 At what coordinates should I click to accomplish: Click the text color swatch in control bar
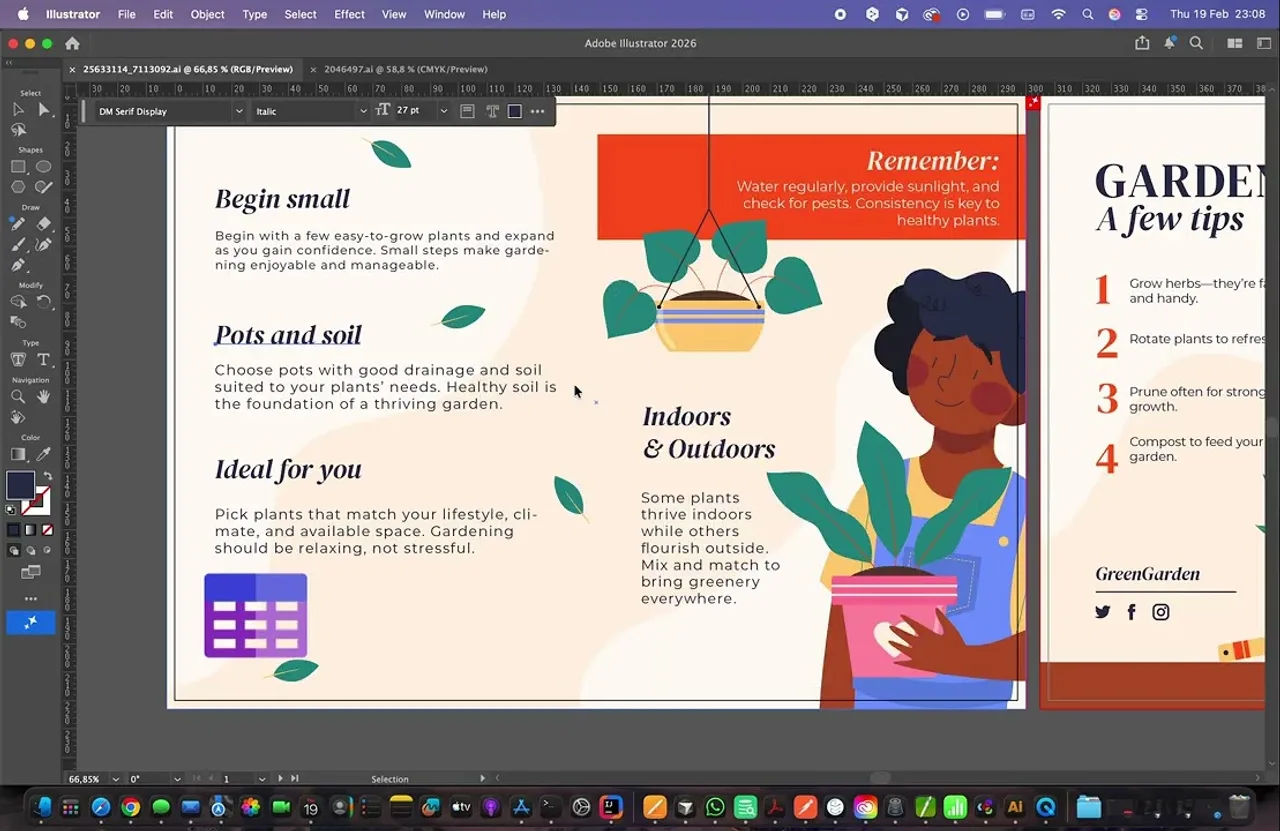[515, 111]
